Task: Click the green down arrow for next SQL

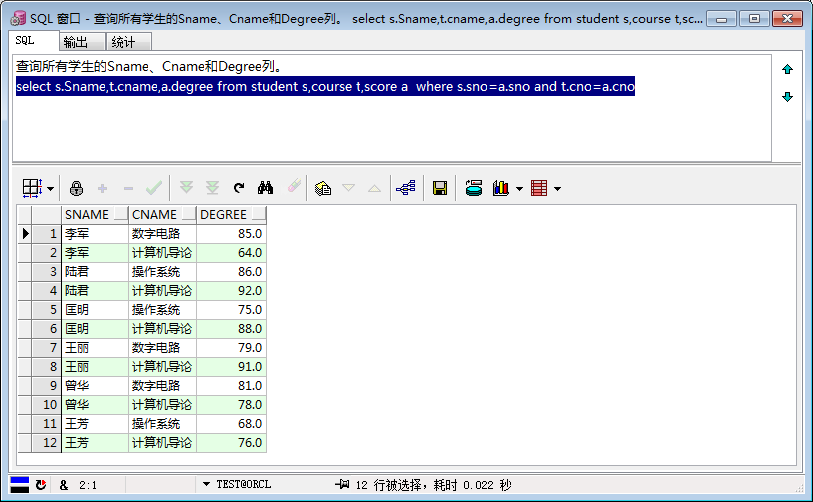Action: click(x=787, y=97)
